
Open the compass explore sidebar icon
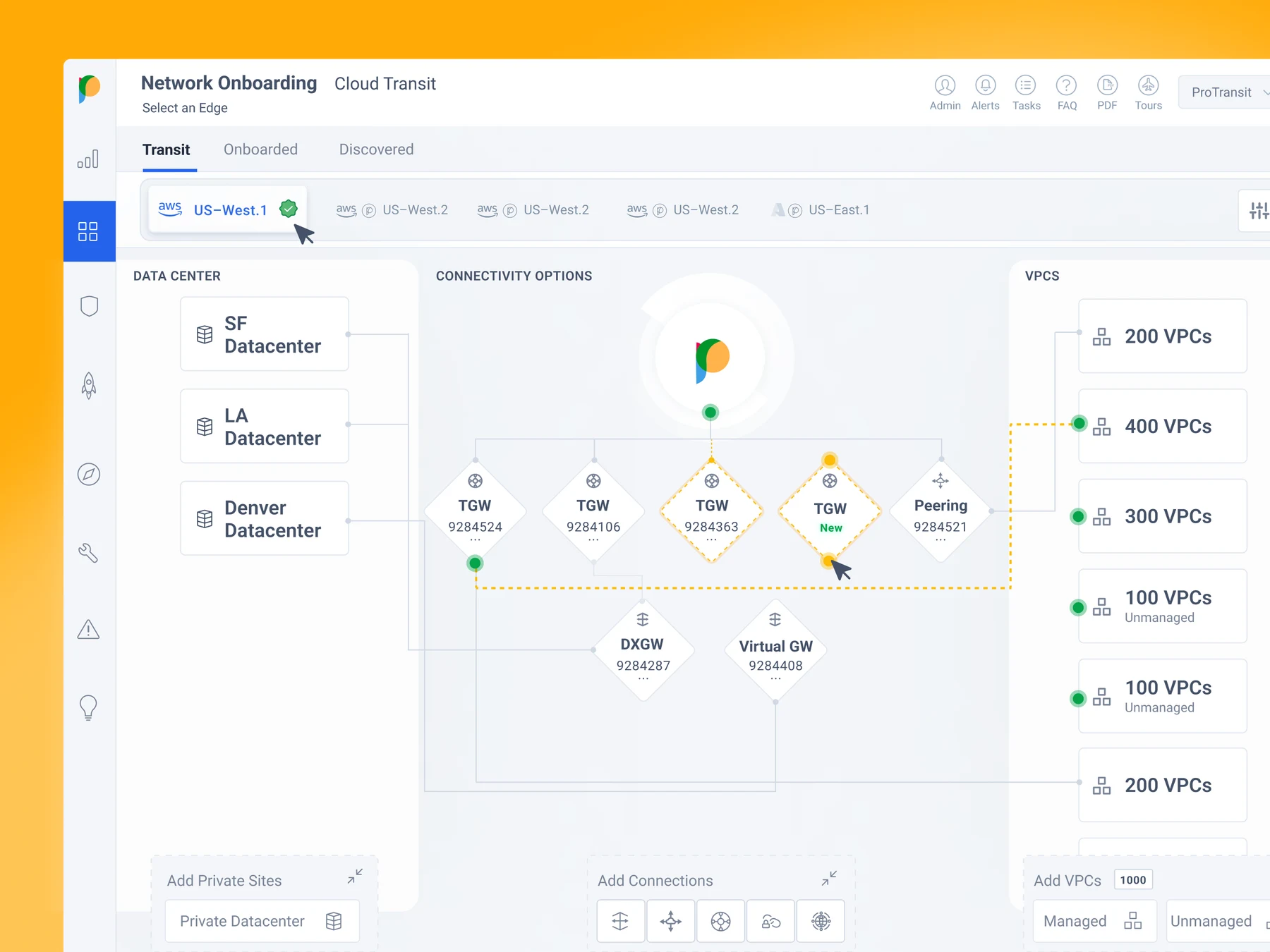tap(89, 474)
